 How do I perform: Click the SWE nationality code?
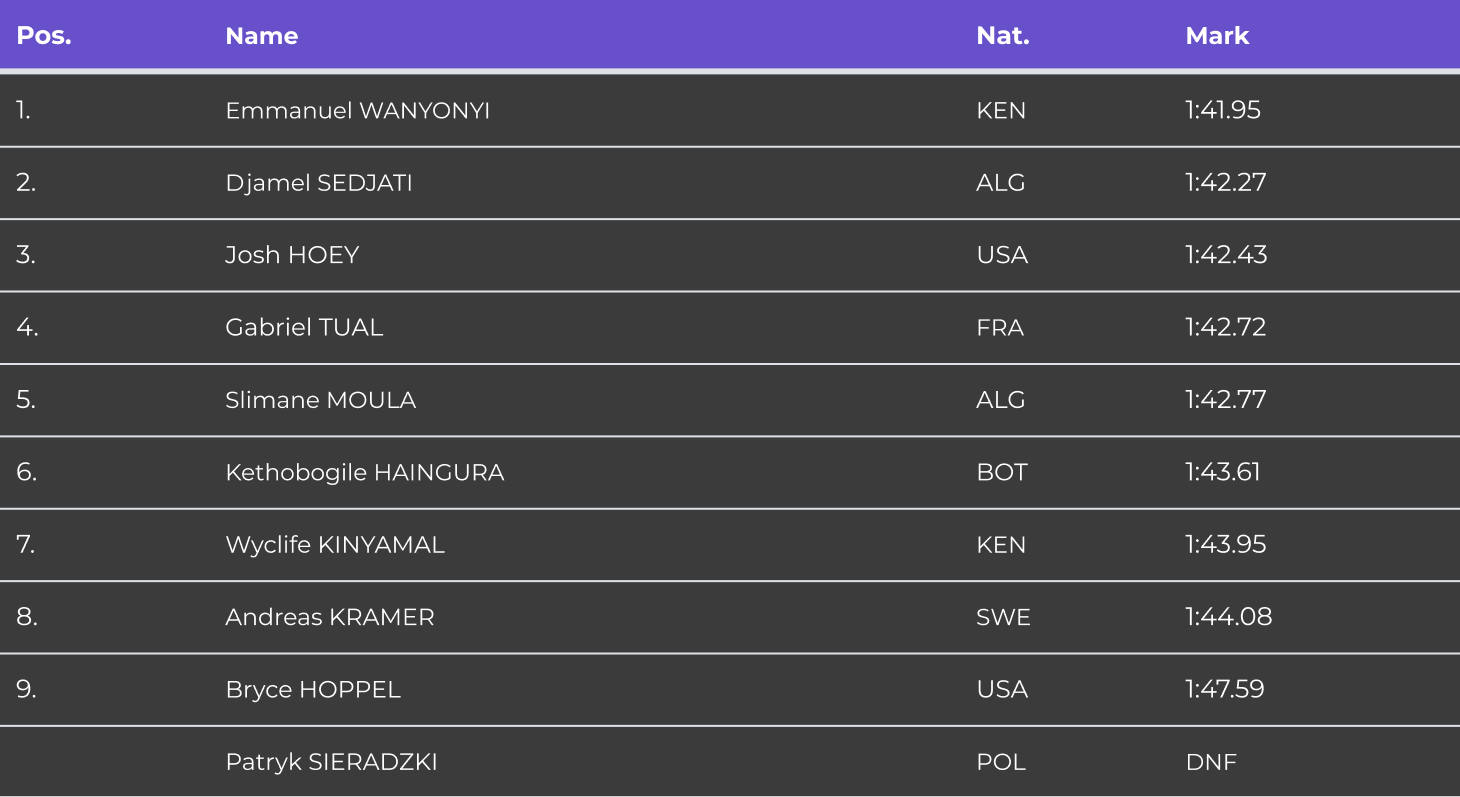(1003, 617)
